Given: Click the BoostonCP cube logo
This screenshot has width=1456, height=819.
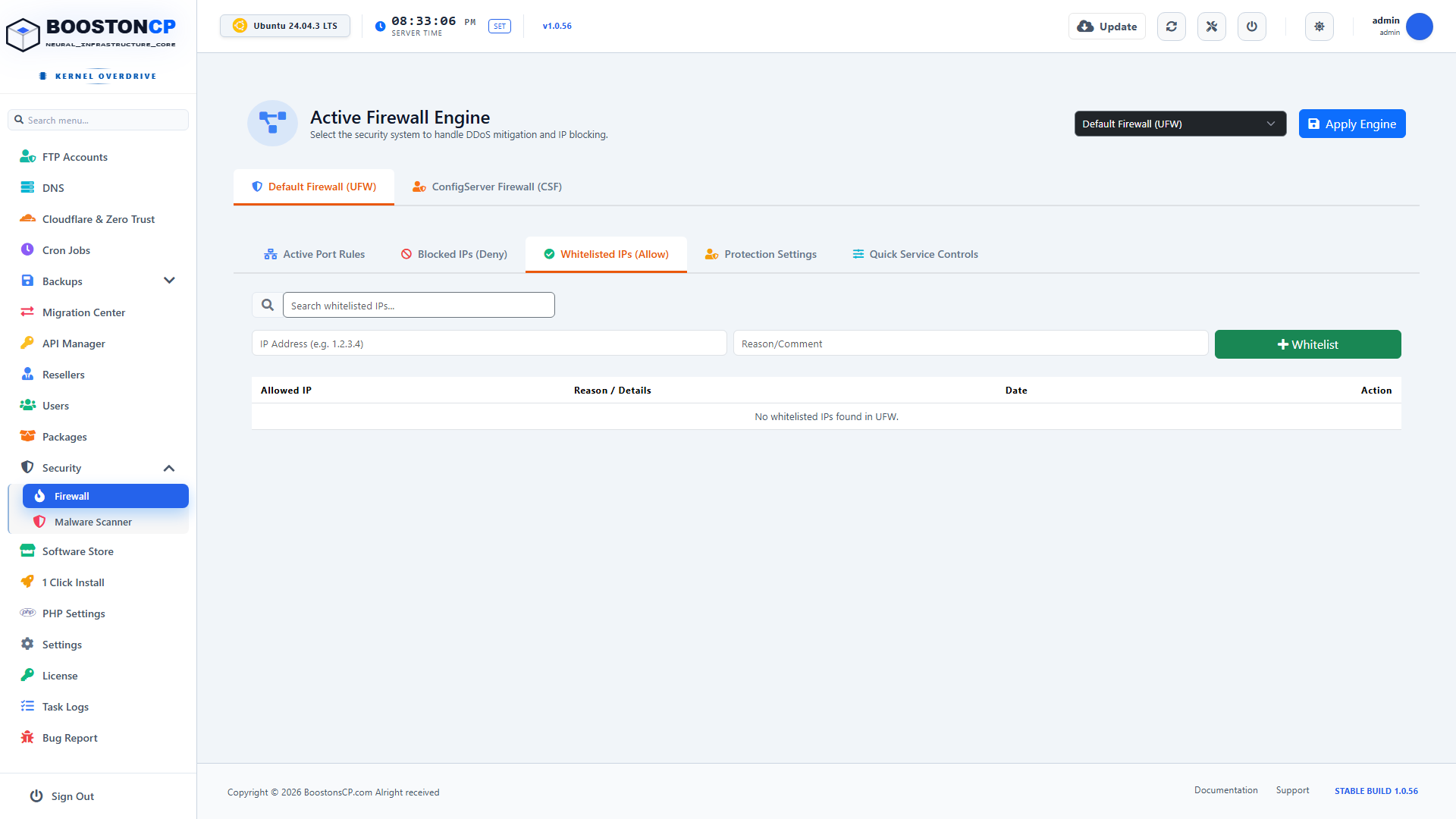Looking at the screenshot, I should pos(23,34).
